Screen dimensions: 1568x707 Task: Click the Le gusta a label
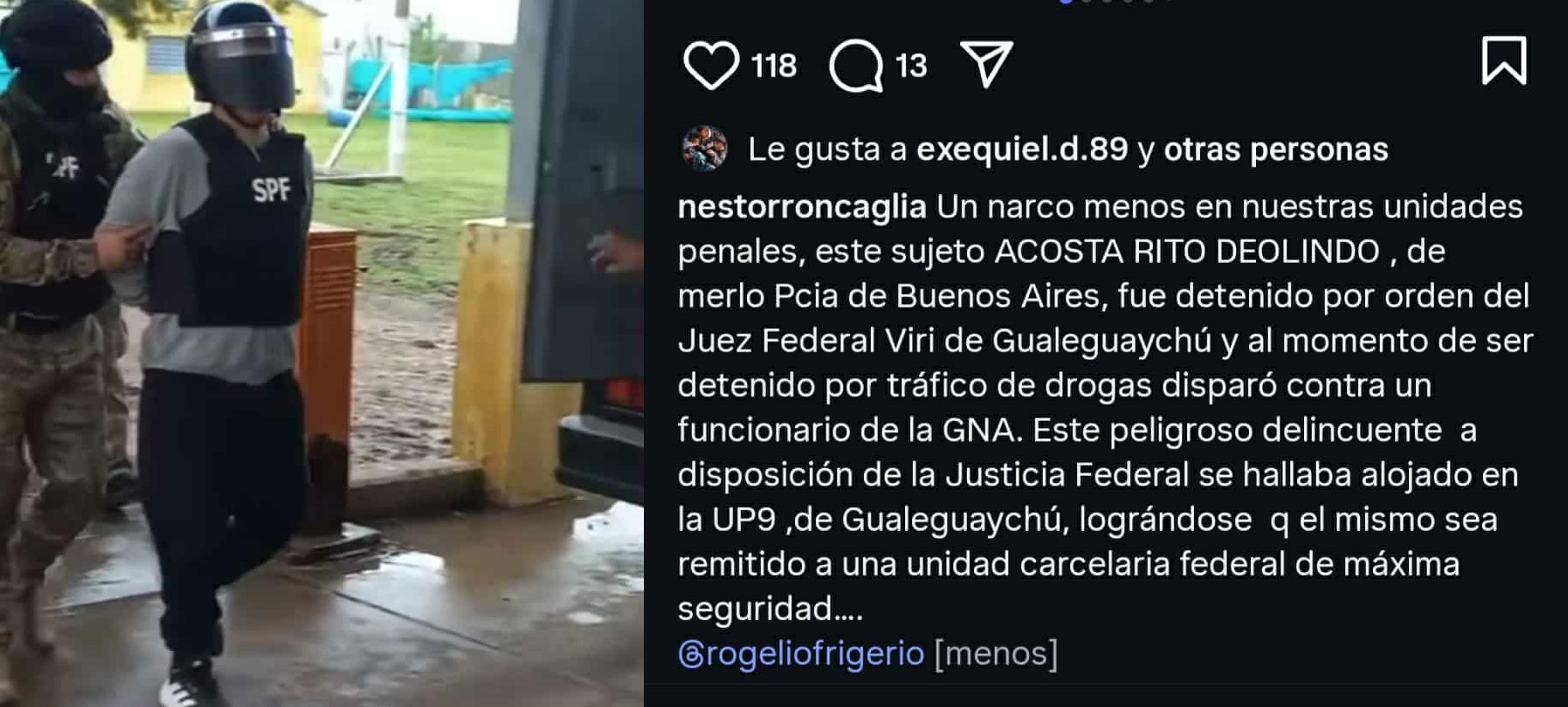click(827, 149)
